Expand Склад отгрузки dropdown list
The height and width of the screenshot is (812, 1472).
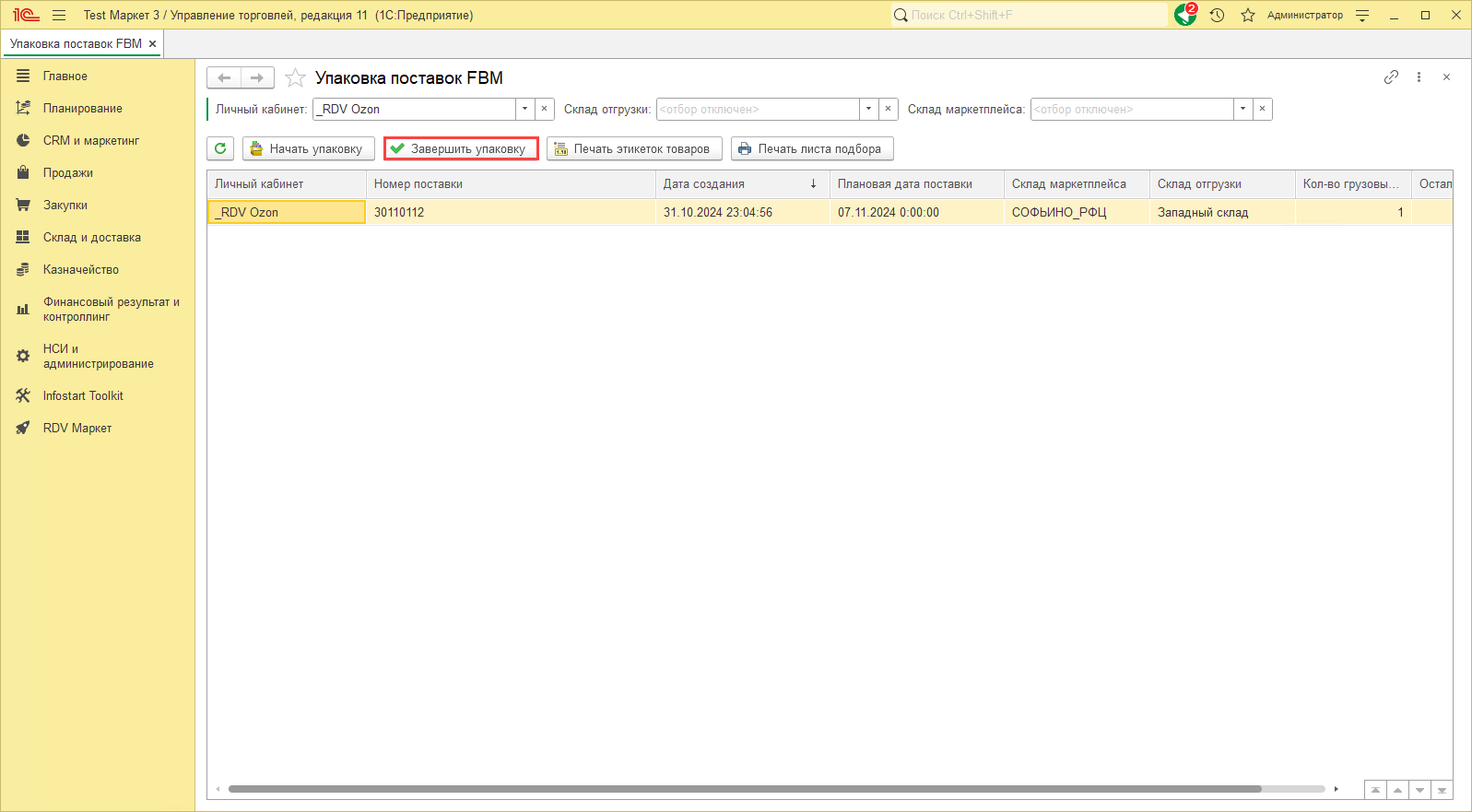[869, 109]
